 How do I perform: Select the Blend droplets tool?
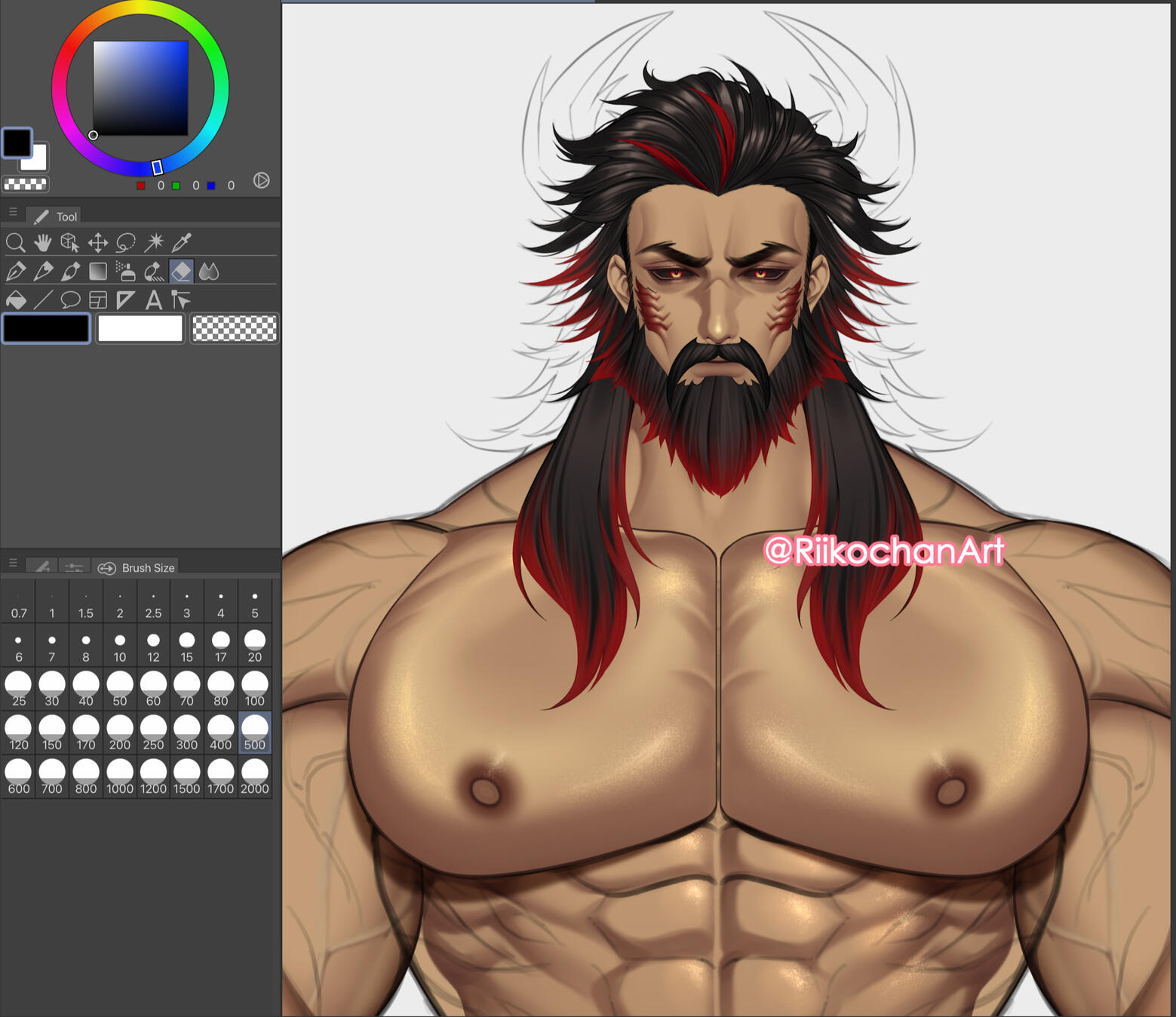(x=209, y=271)
